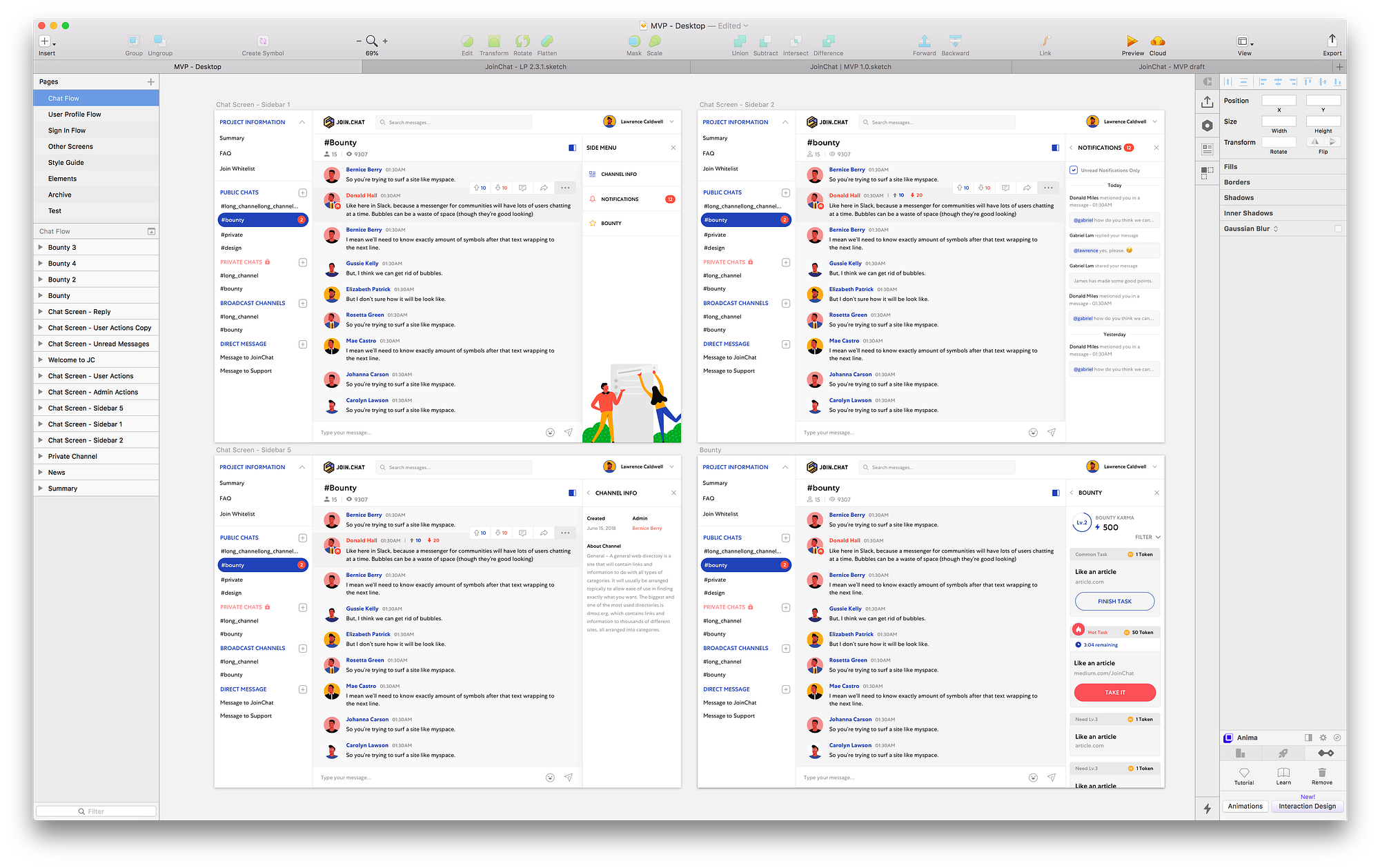The width and height of the screenshot is (1380, 868).
Task: Click the Animations button
Action: coord(1245,807)
